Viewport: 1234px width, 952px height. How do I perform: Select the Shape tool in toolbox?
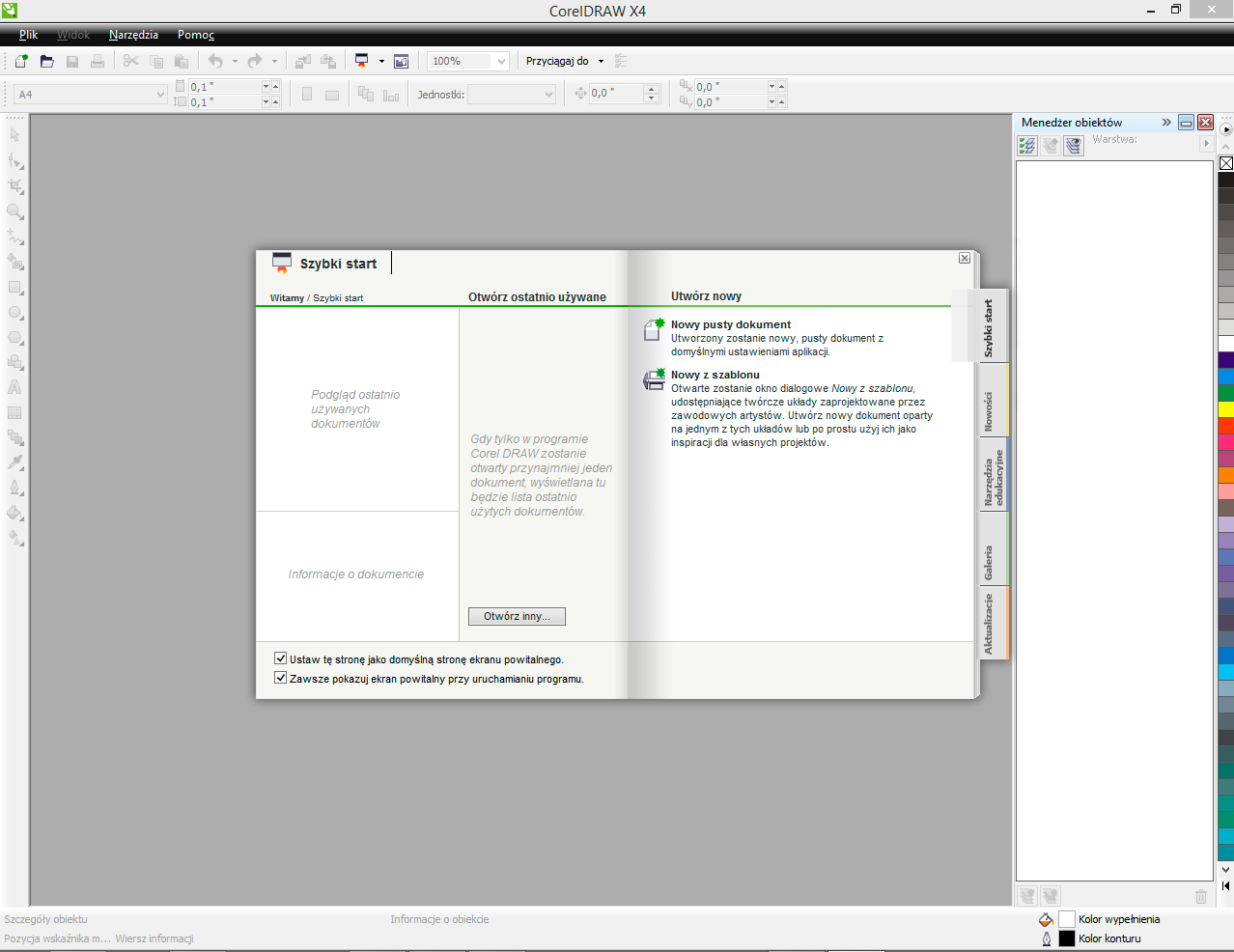(x=15, y=161)
